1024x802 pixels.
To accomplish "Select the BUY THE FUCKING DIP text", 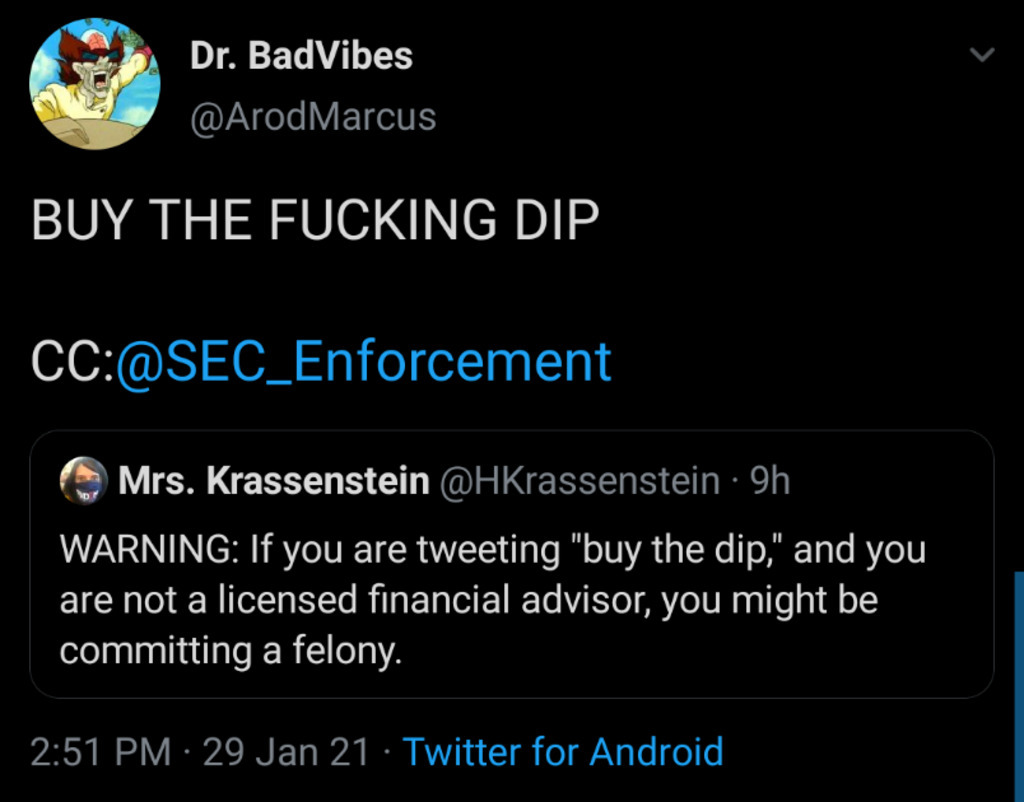I will point(315,221).
